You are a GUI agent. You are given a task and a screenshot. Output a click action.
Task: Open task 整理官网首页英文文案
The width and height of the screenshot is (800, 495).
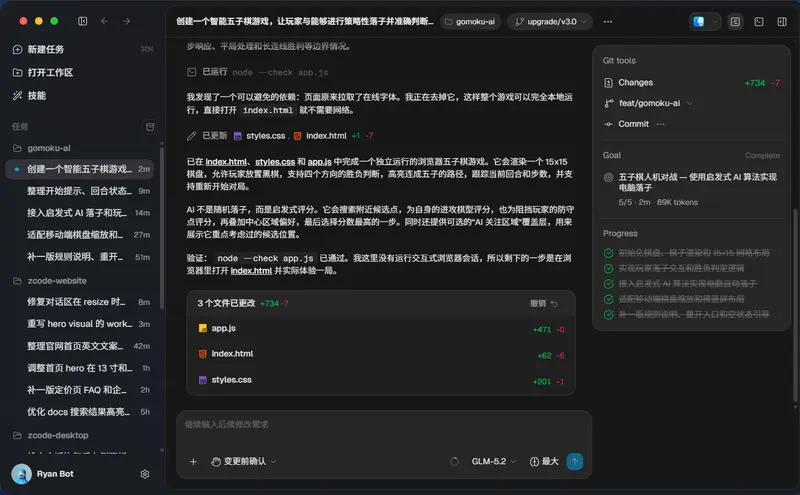tap(80, 345)
